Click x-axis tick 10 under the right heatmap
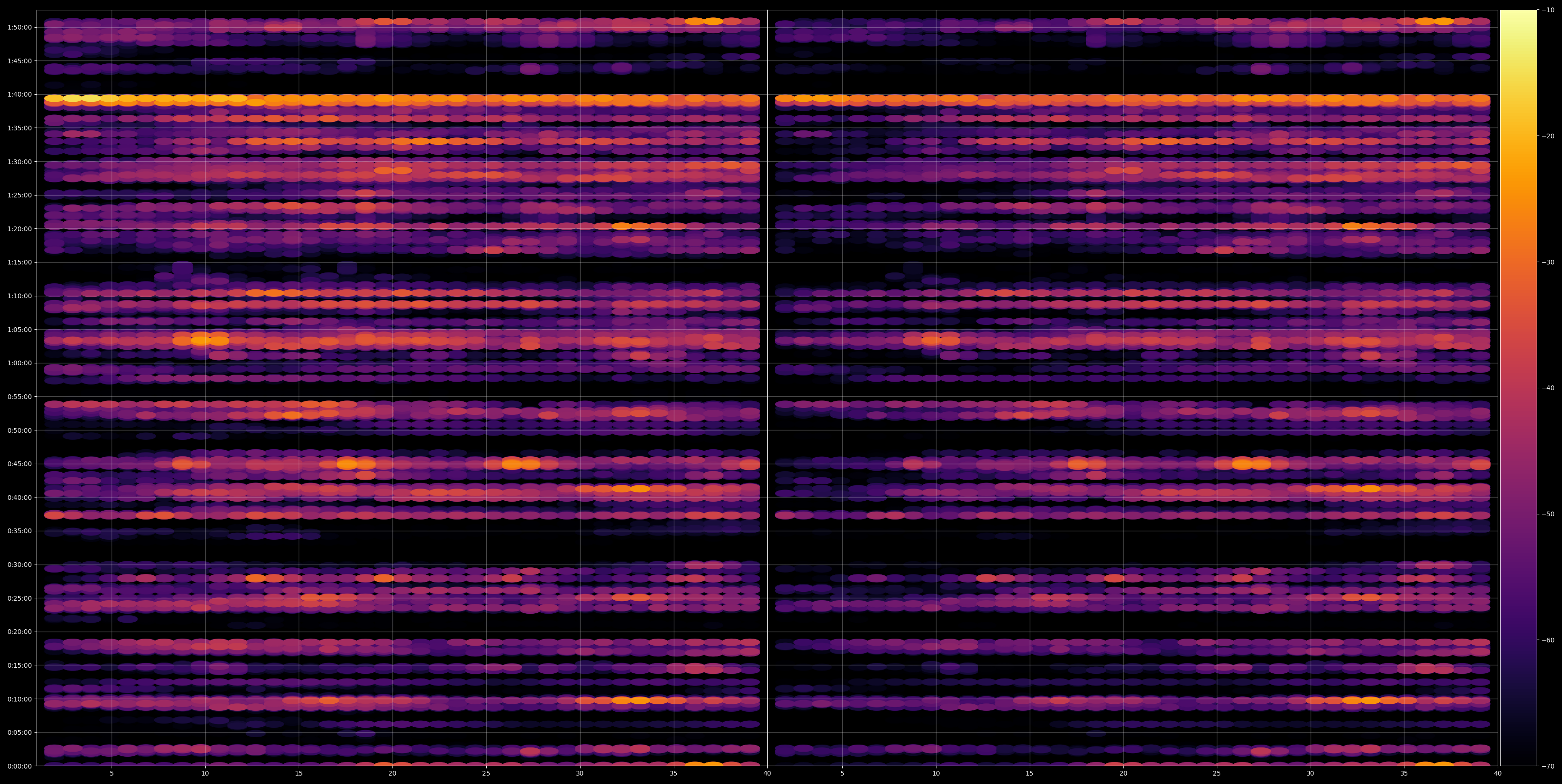This screenshot has width=1562, height=784. (936, 774)
